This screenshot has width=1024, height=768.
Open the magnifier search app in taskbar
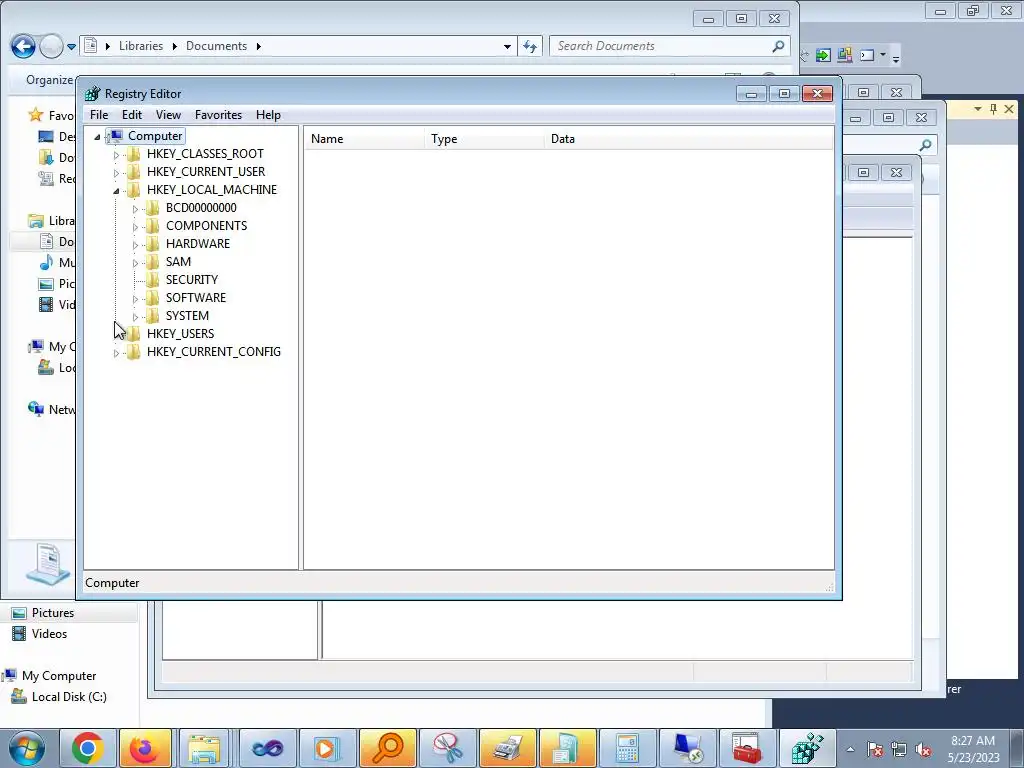387,748
